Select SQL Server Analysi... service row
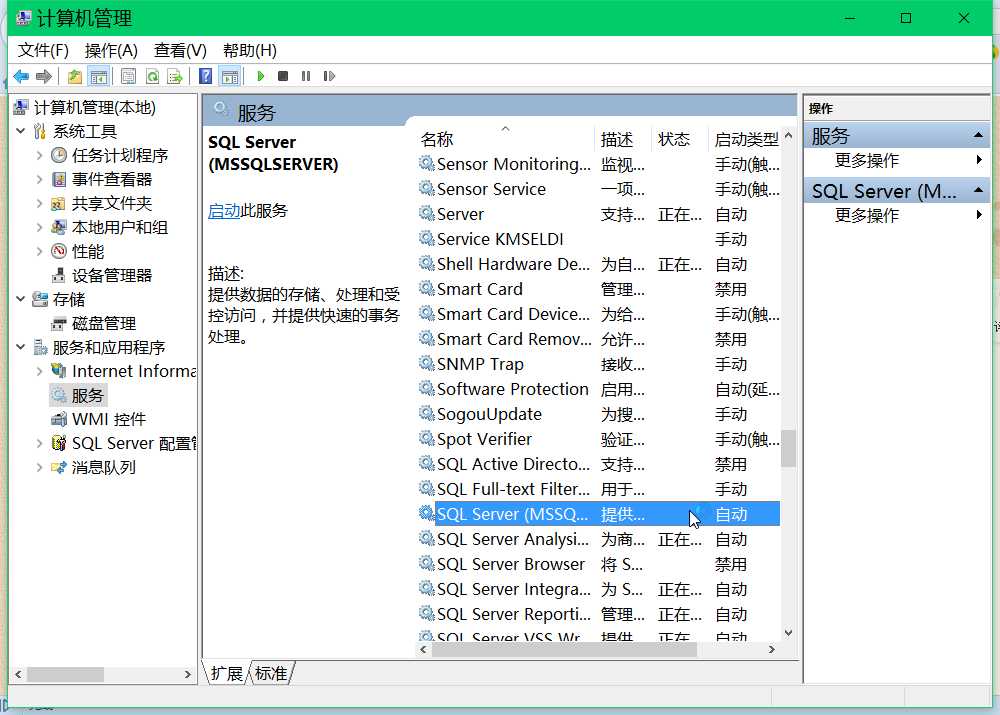Screen dimensions: 1000x715 (x=598, y=540)
